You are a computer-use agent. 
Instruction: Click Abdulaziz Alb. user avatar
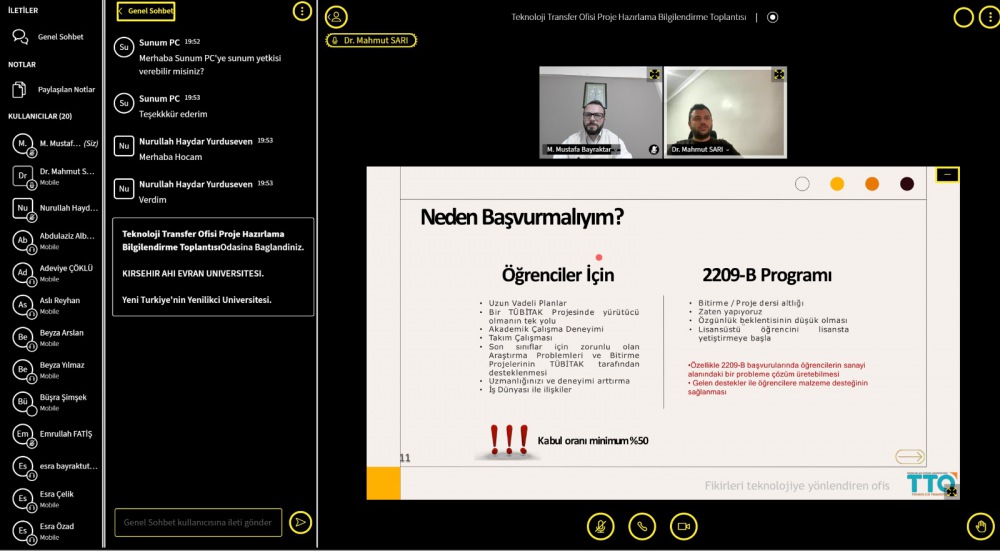tap(23, 240)
